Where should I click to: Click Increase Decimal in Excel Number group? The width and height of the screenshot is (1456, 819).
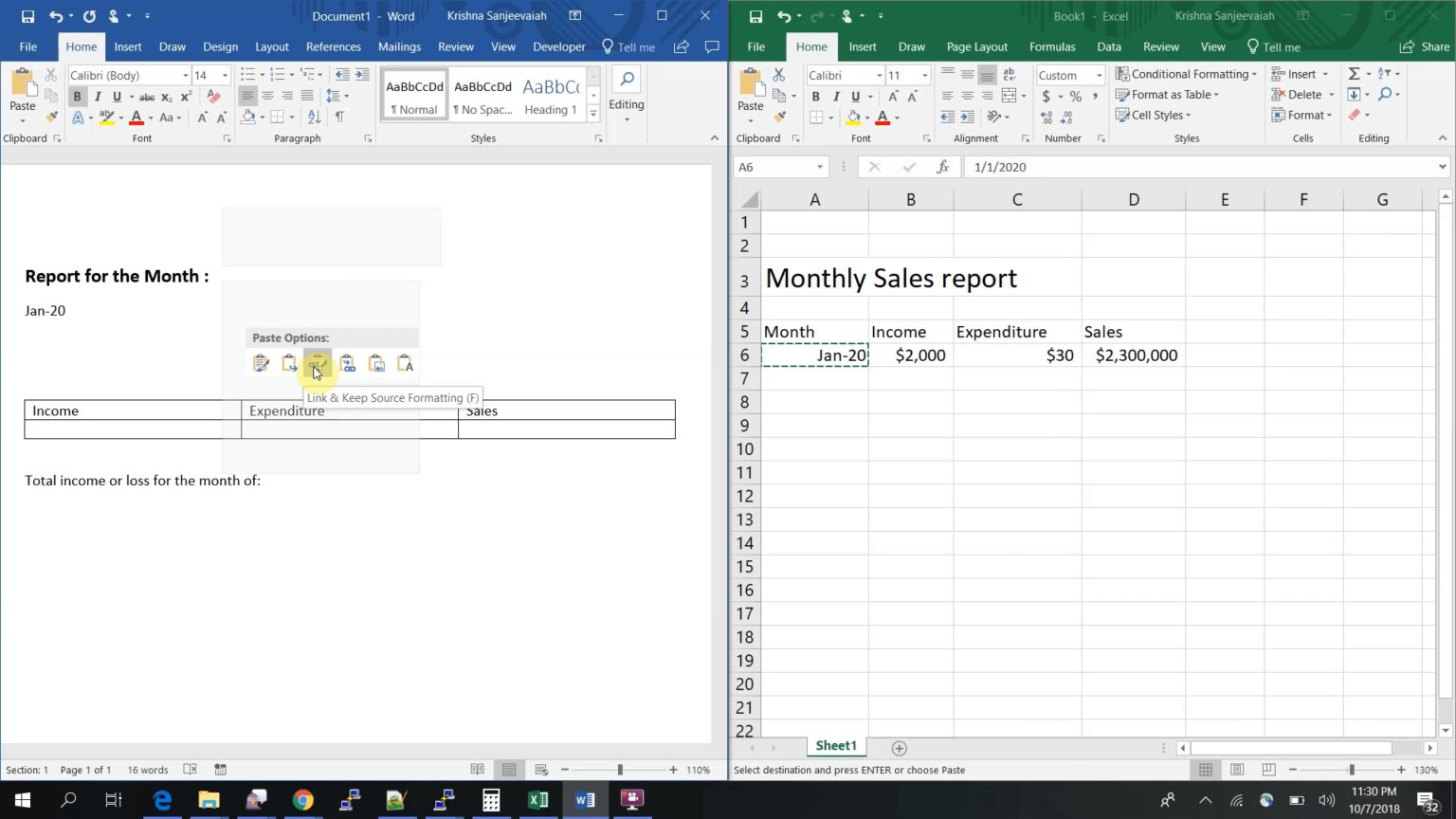pos(1046,117)
